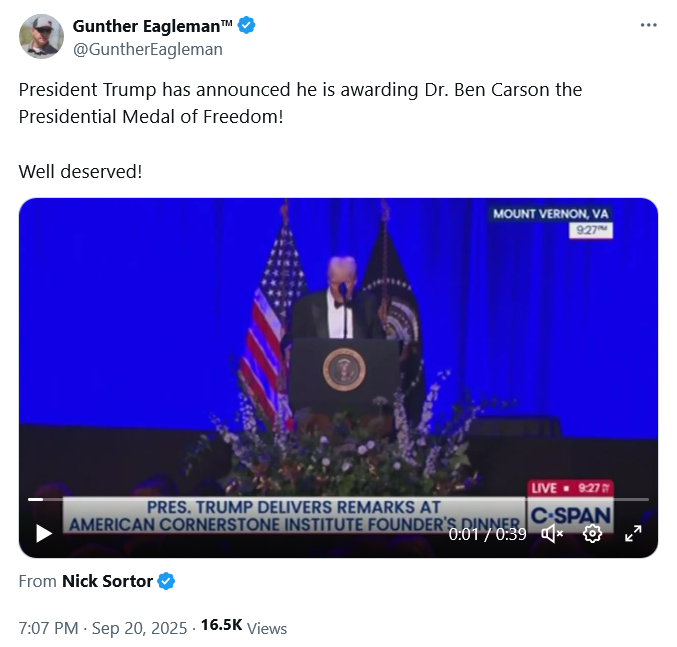Open the 7:07 PM Sep 20, 2025 timestamp

pos(103,628)
